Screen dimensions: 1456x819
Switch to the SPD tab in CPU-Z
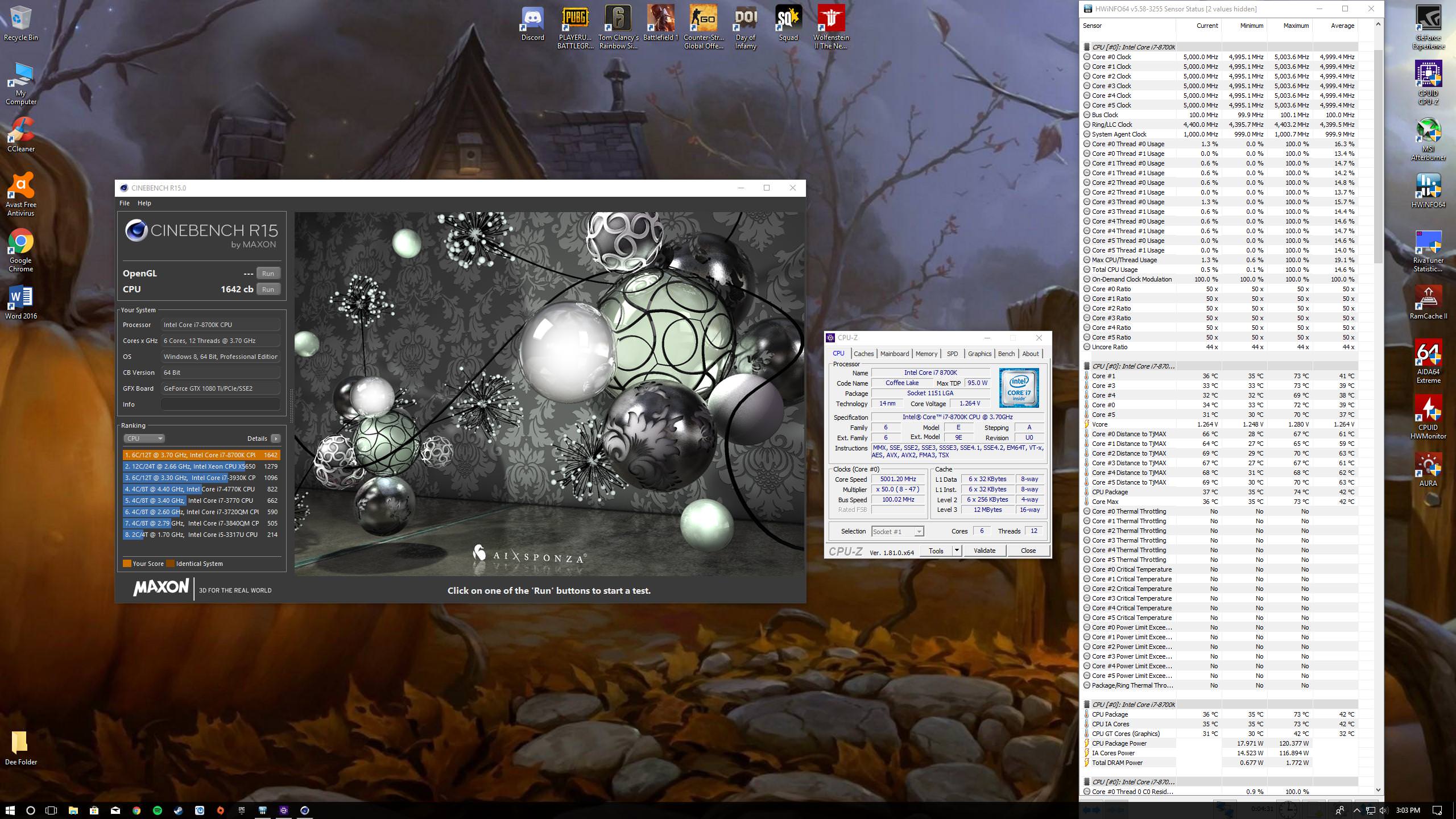click(952, 354)
